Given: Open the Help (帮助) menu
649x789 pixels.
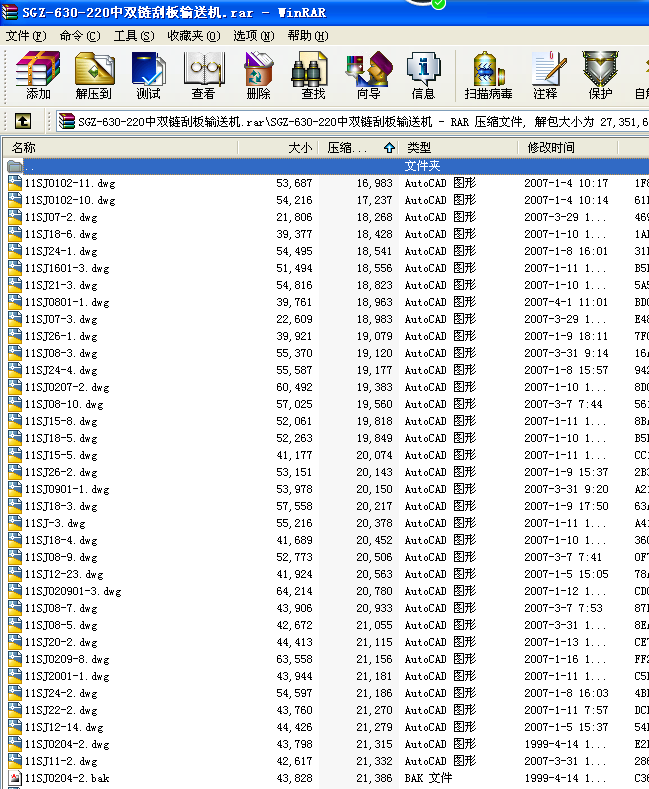Looking at the screenshot, I should pos(308,36).
